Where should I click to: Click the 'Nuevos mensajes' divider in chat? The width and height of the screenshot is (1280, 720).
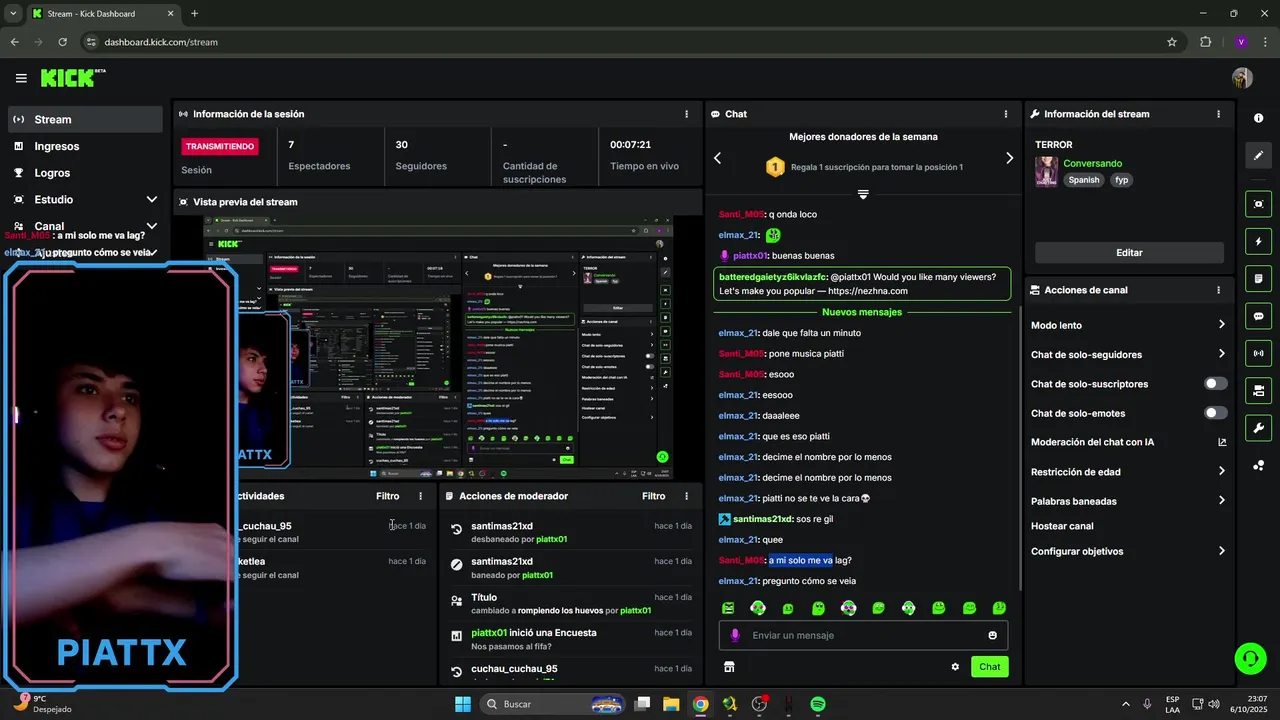(862, 312)
